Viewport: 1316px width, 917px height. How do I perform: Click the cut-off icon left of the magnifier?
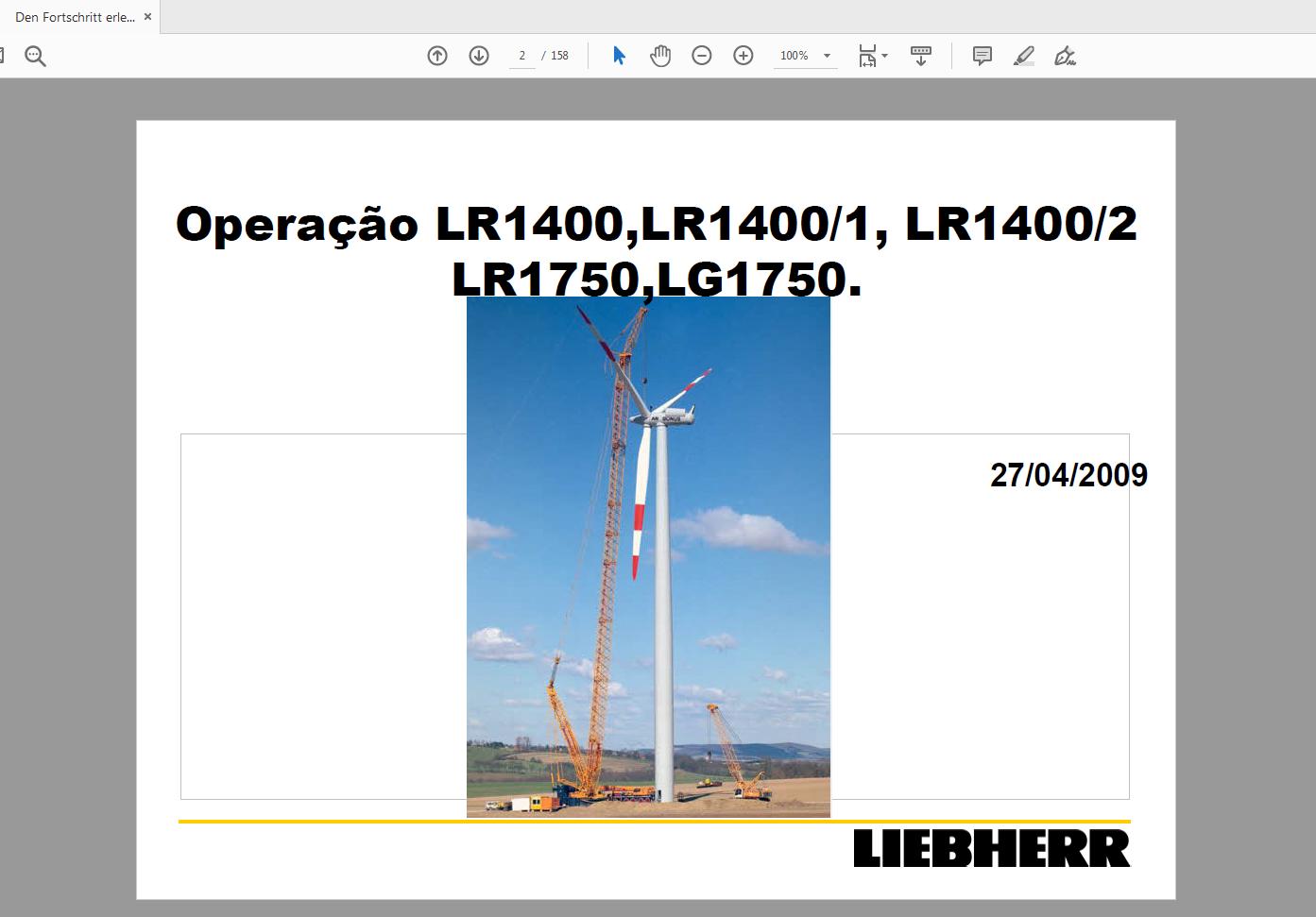pos(2,56)
